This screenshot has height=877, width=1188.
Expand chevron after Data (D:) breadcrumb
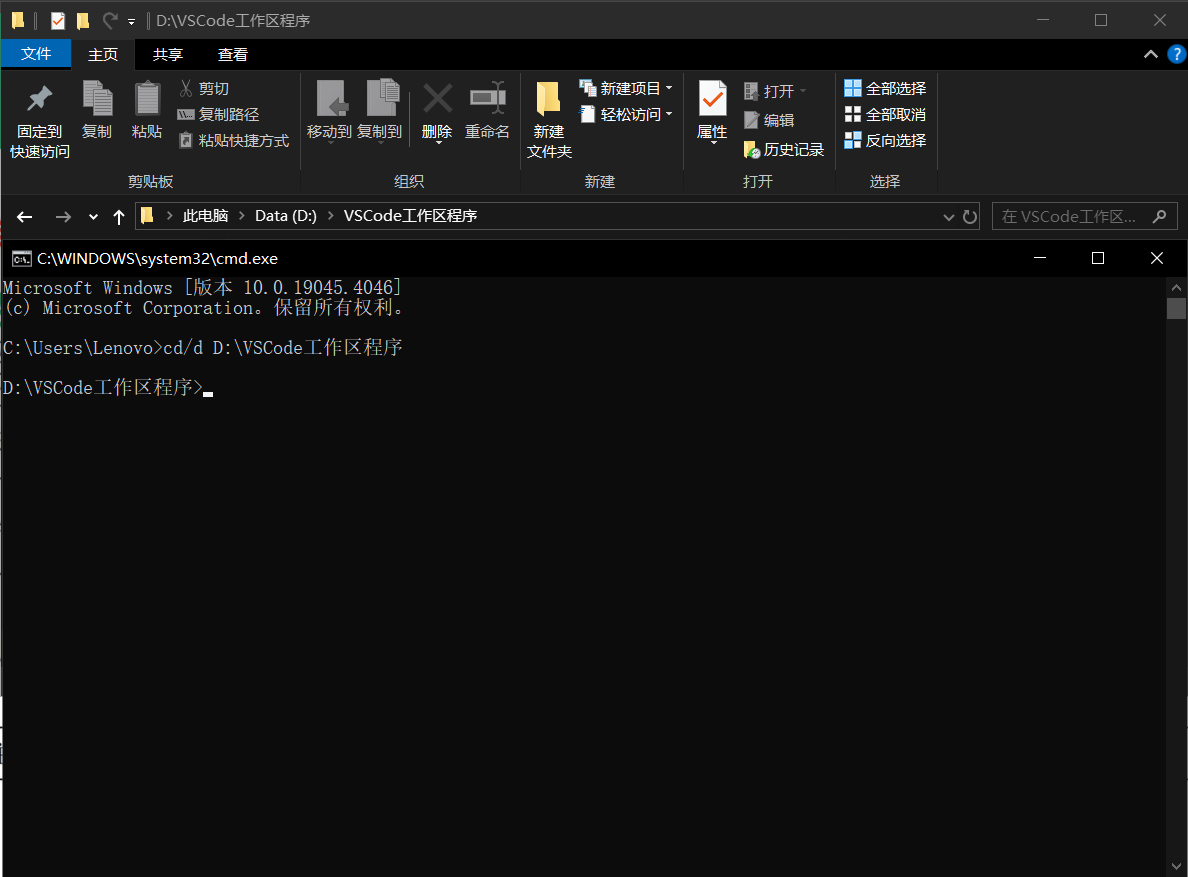(x=331, y=216)
